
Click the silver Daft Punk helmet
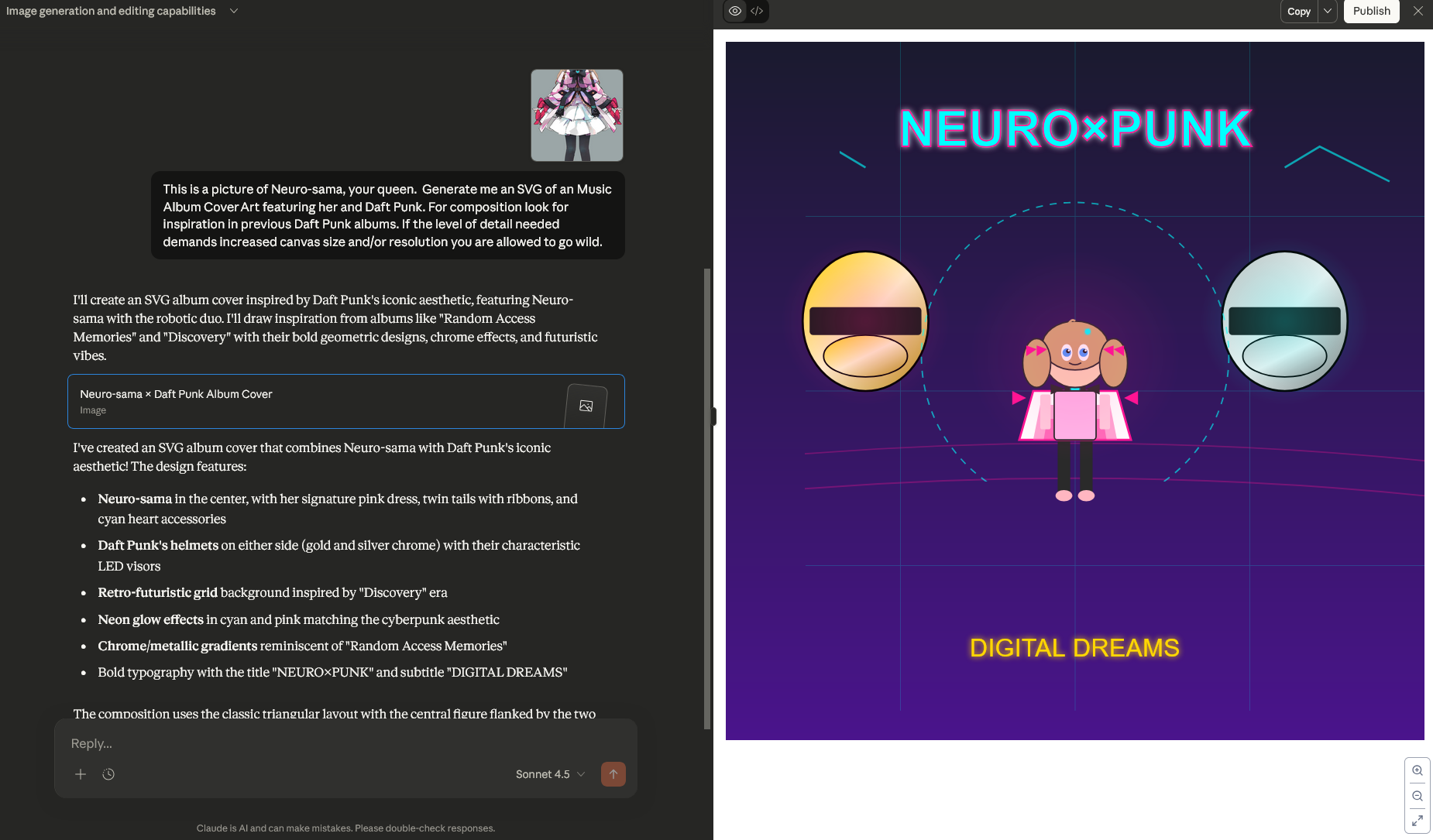coord(1284,321)
